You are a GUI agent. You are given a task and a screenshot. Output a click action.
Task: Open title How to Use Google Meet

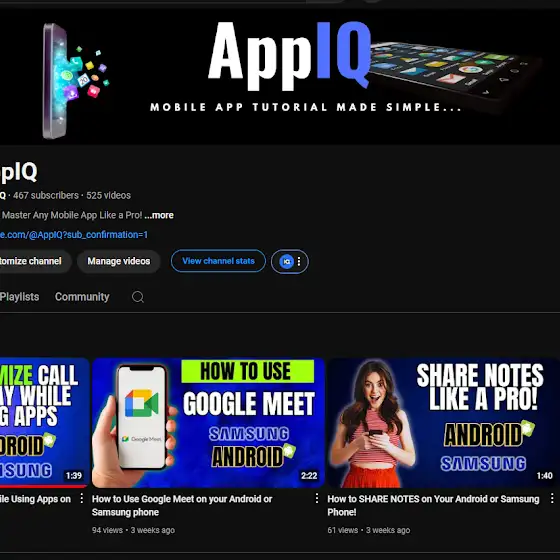pos(182,505)
